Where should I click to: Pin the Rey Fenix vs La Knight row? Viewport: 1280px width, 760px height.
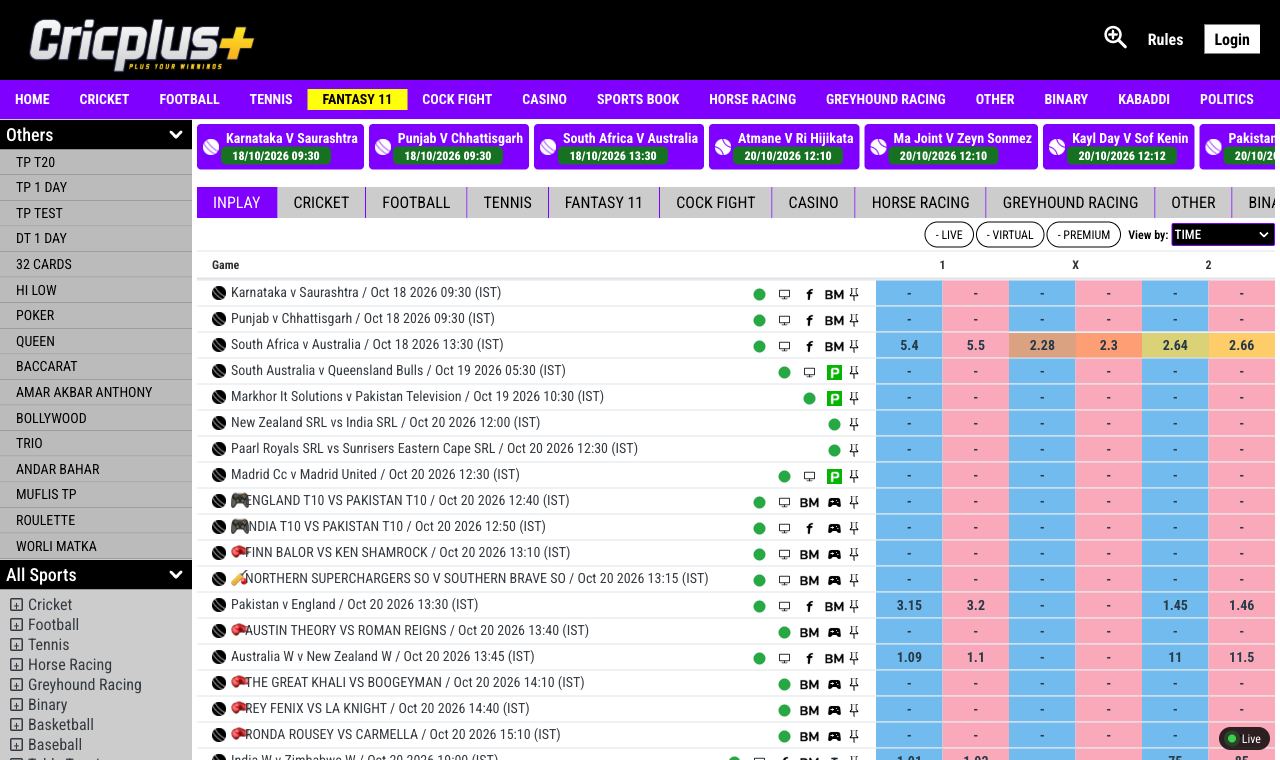854,710
